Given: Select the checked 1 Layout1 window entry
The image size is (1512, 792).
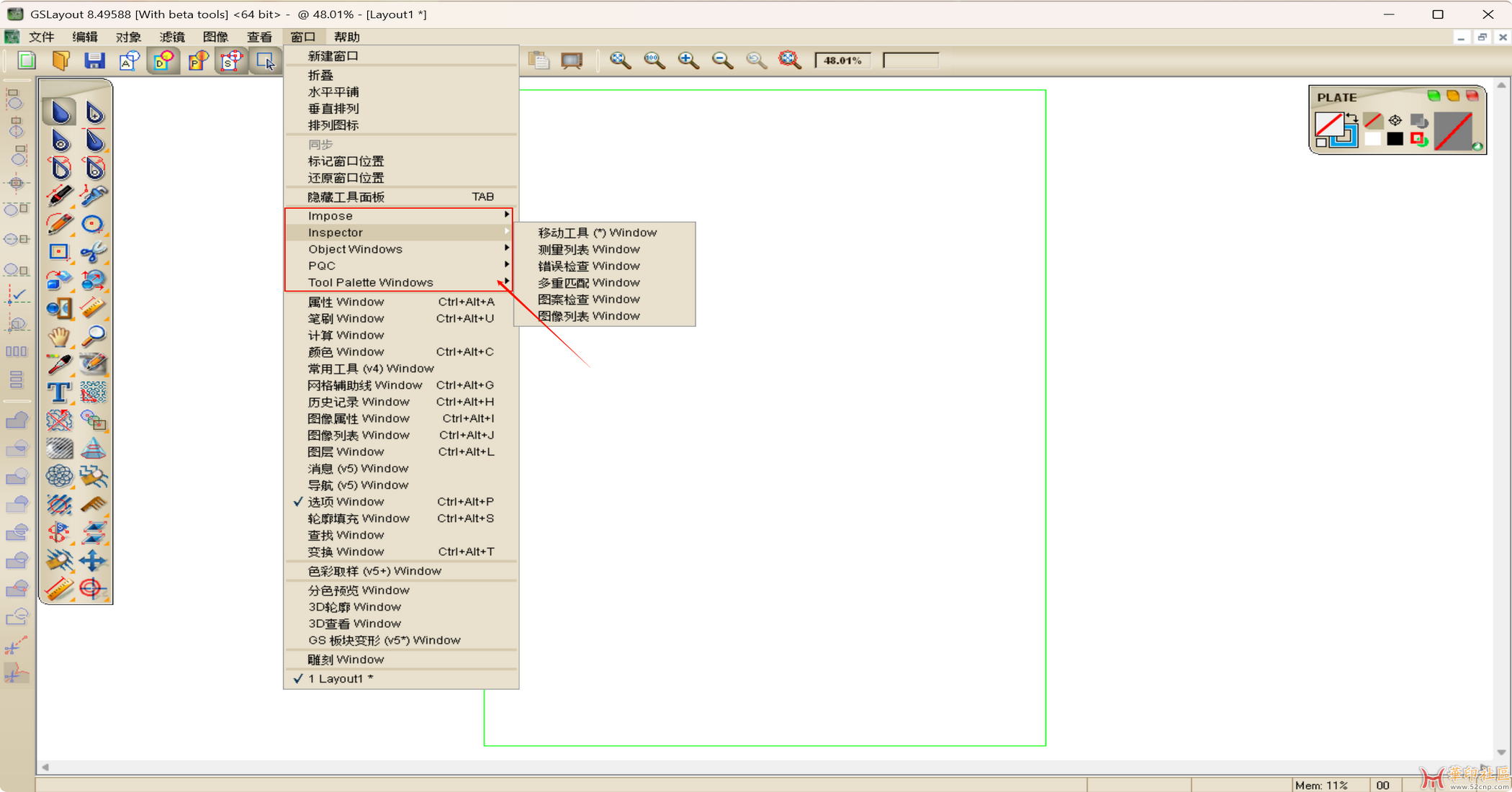Looking at the screenshot, I should (340, 679).
